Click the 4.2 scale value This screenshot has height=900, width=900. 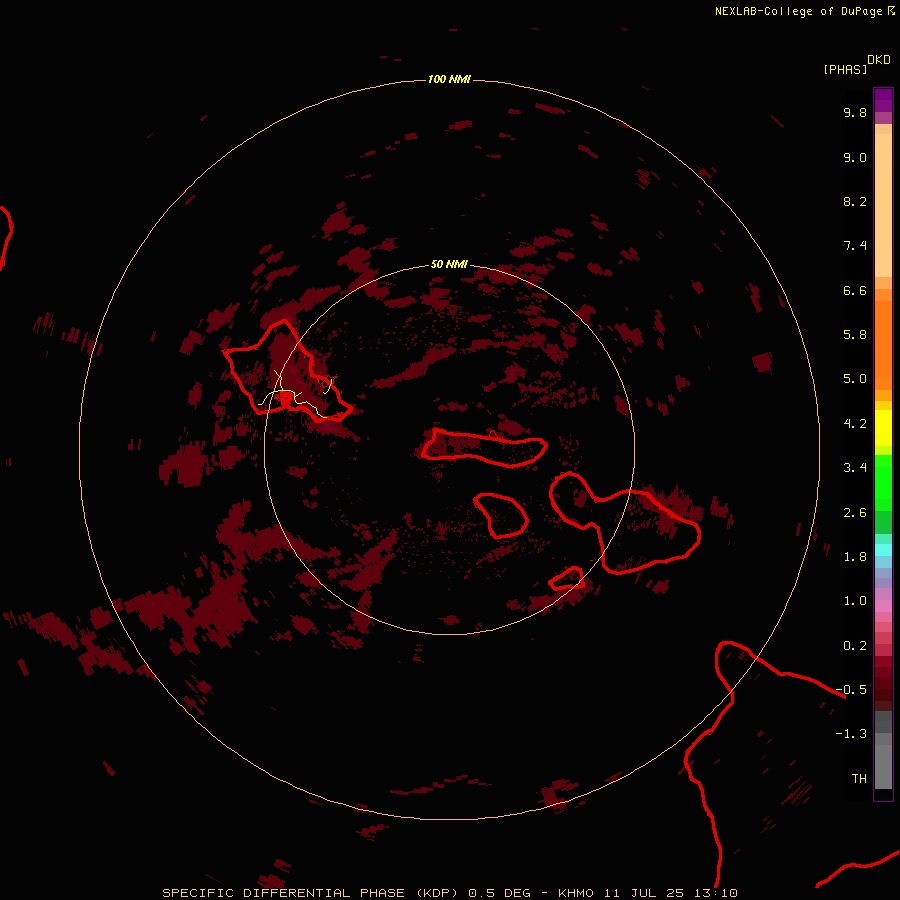855,424
